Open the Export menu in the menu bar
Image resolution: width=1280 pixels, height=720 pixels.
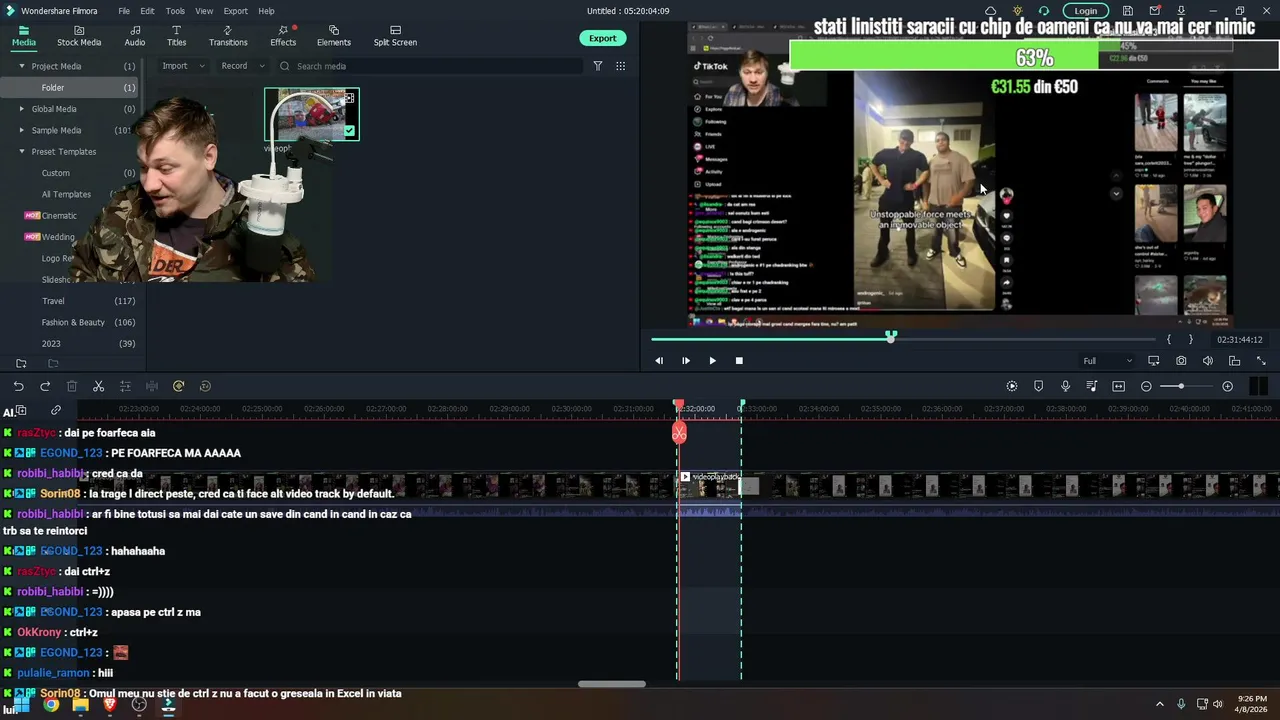pyautogui.click(x=236, y=11)
